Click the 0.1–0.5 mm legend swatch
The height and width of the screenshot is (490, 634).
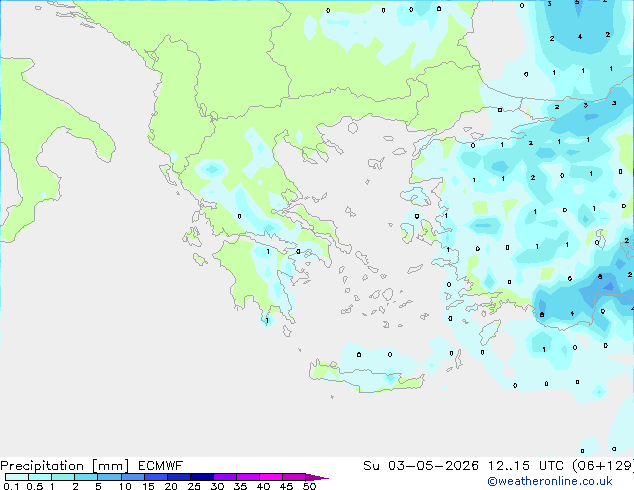click(17, 477)
